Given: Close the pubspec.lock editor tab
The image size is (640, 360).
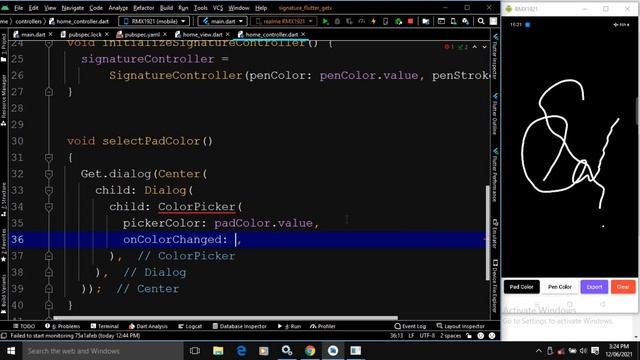Looking at the screenshot, I should (x=107, y=34).
